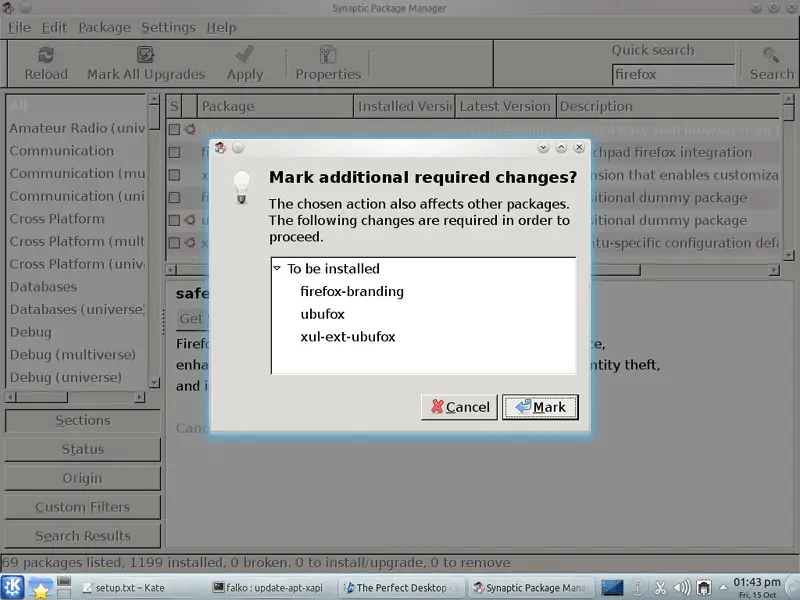Viewport: 800px width, 600px height.
Task: Show the Sections filter view
Action: (83, 420)
